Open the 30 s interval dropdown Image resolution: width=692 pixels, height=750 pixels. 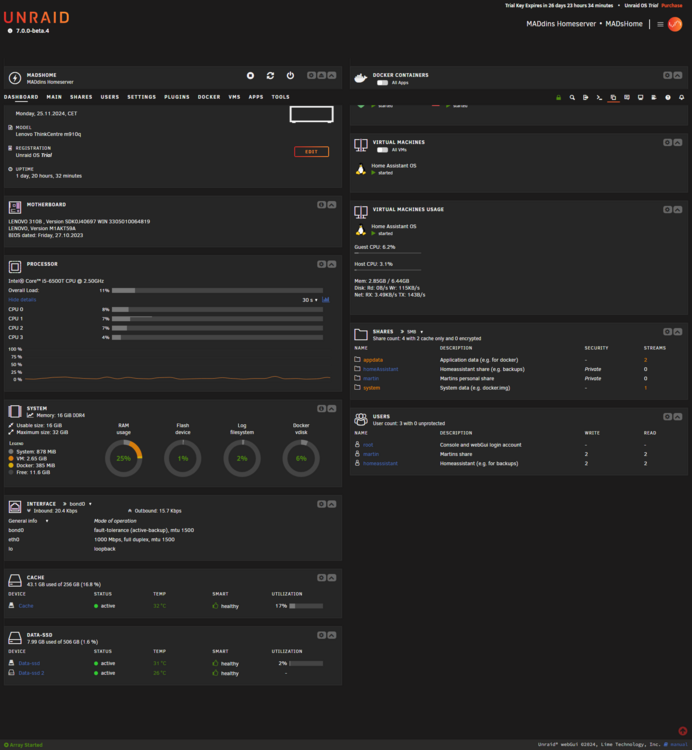pos(310,300)
